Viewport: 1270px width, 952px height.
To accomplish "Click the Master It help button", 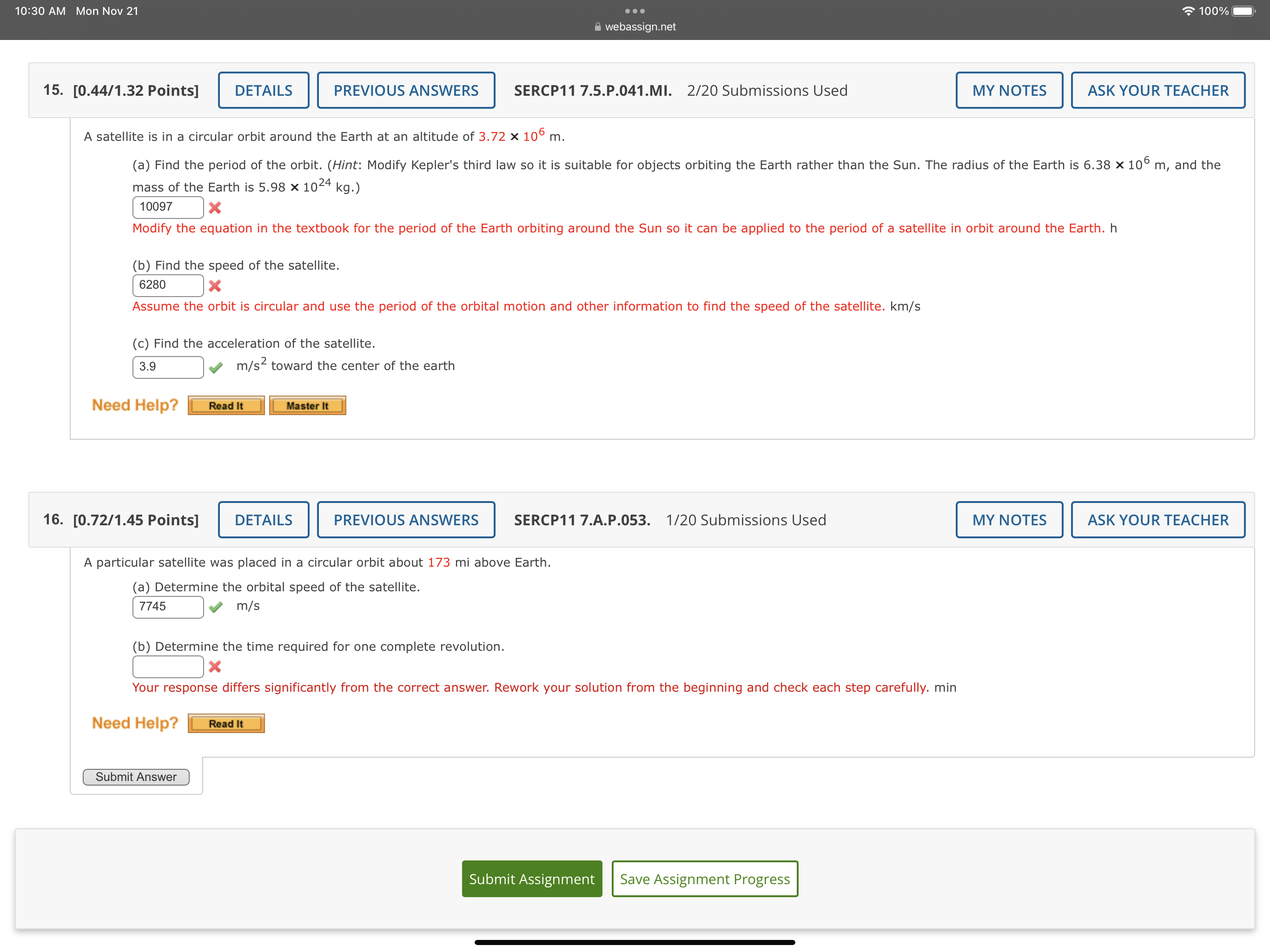I will pos(307,406).
